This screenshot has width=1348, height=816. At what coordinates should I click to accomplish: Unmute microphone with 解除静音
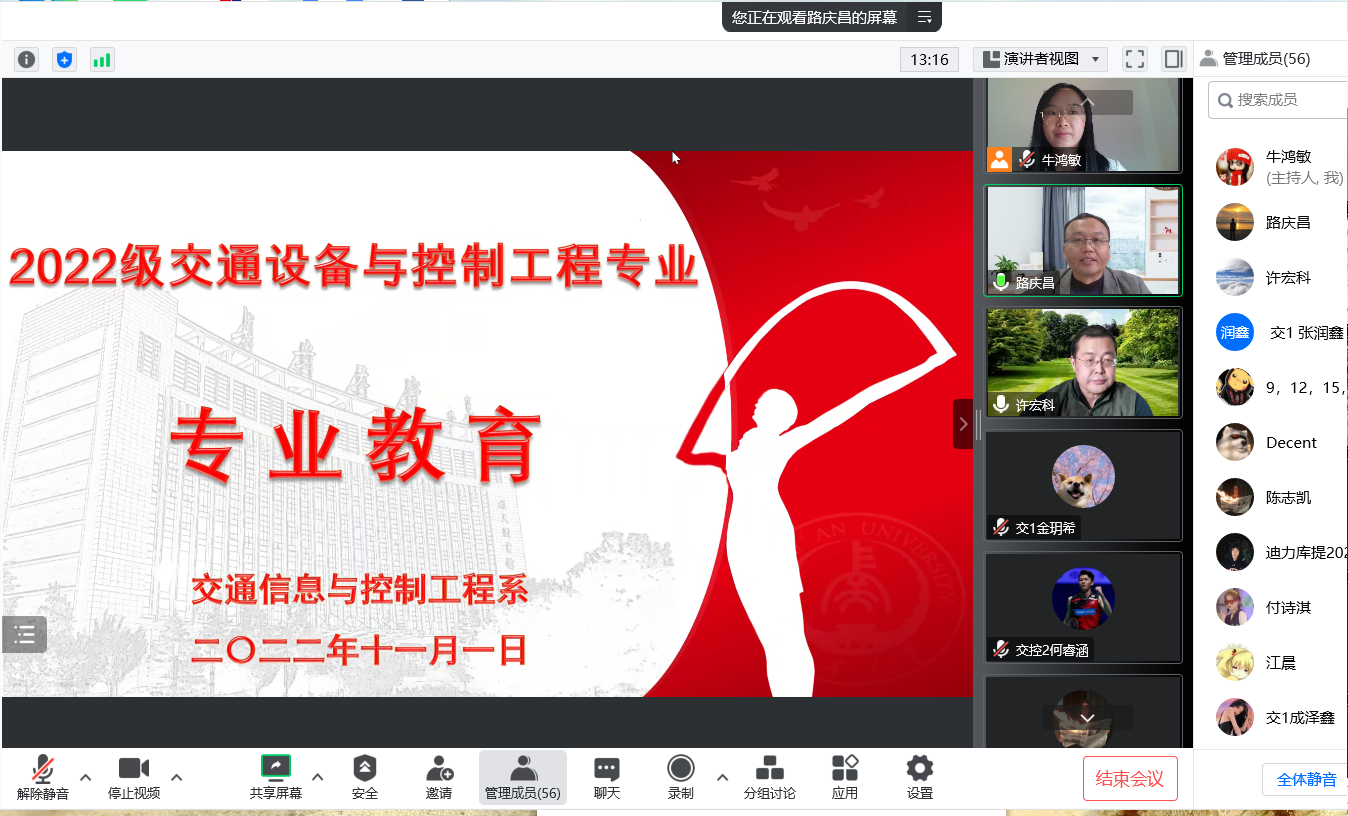click(x=43, y=777)
